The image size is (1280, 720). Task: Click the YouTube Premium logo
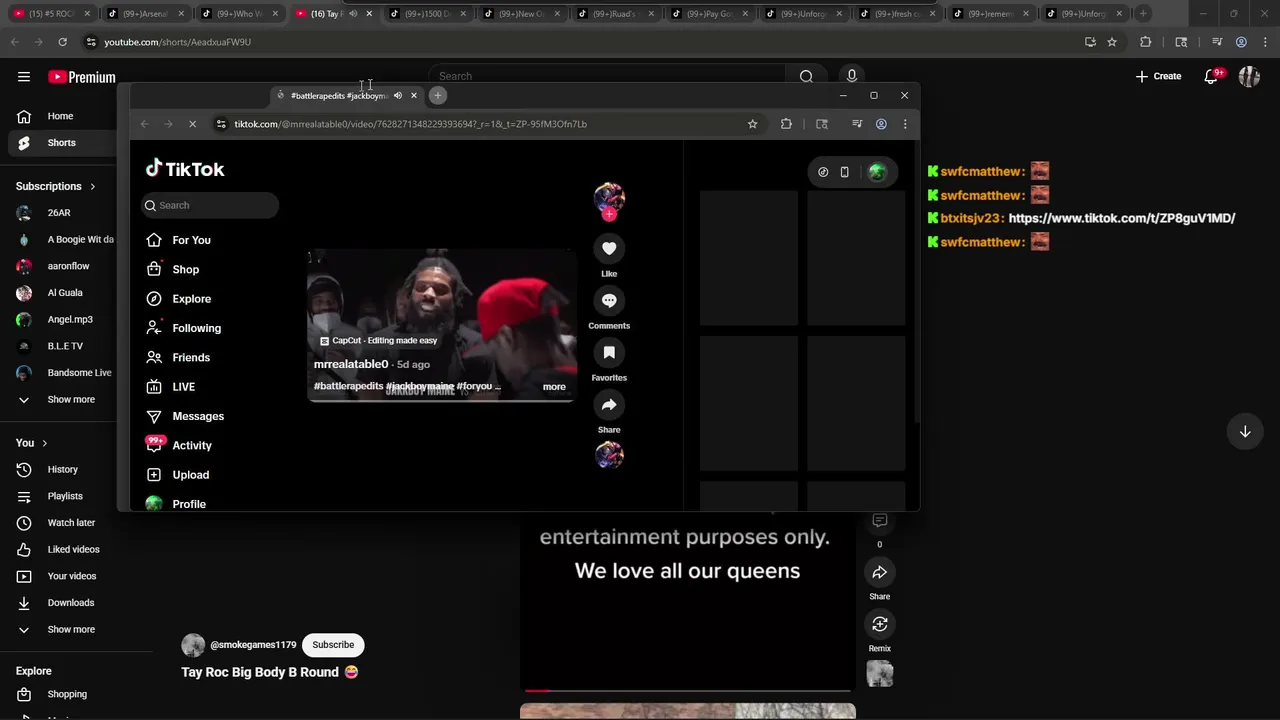click(x=82, y=77)
